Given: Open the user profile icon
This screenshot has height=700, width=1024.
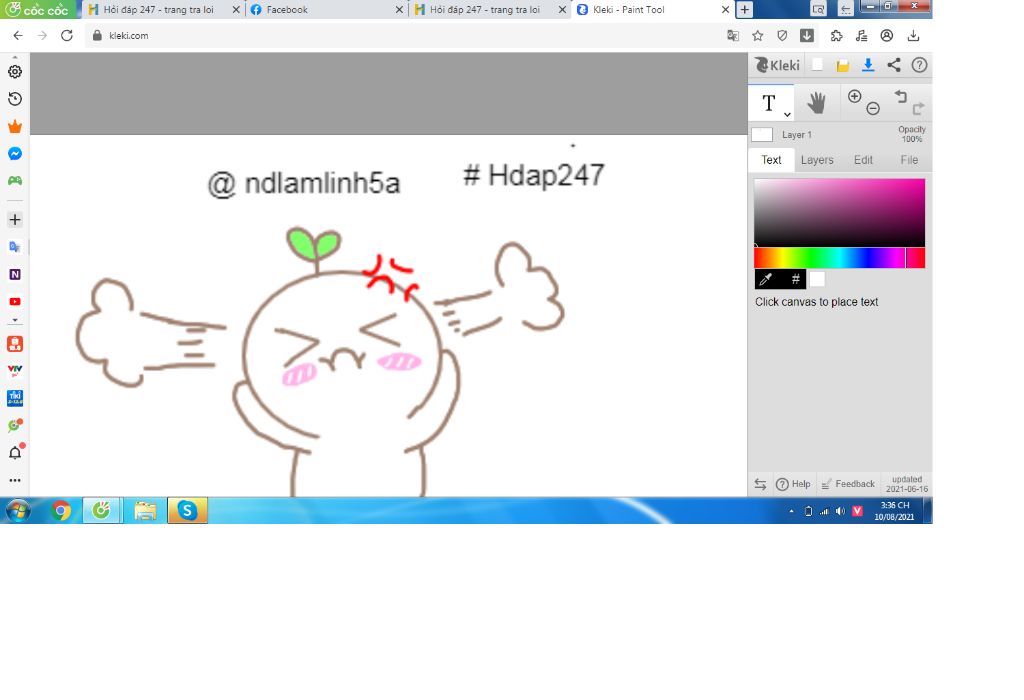Looking at the screenshot, I should 887,35.
